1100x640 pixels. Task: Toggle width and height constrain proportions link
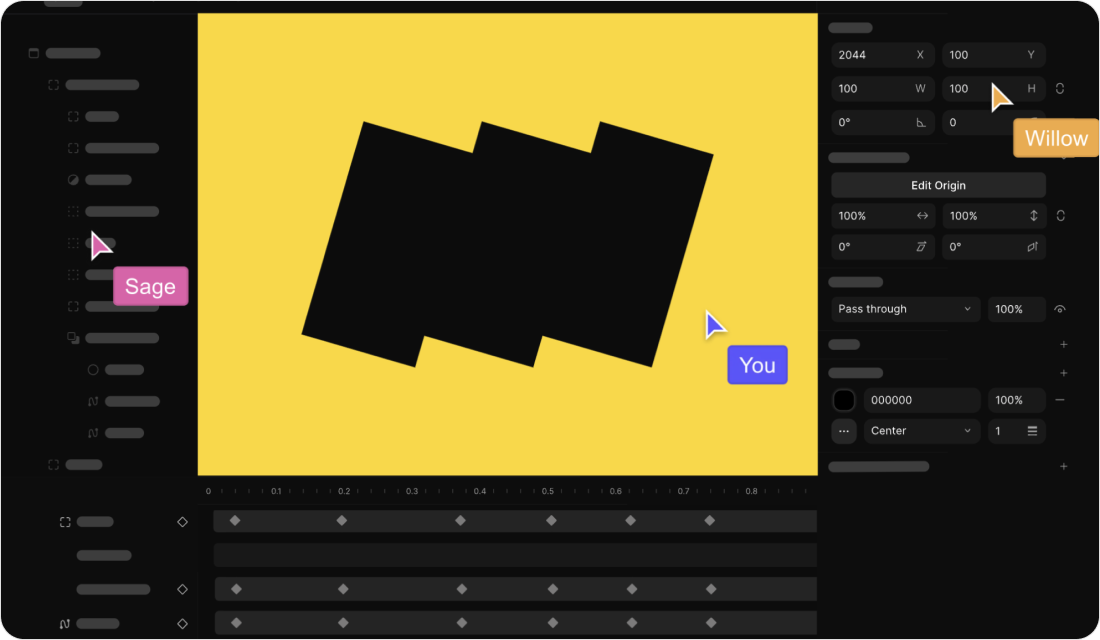pos(1060,88)
